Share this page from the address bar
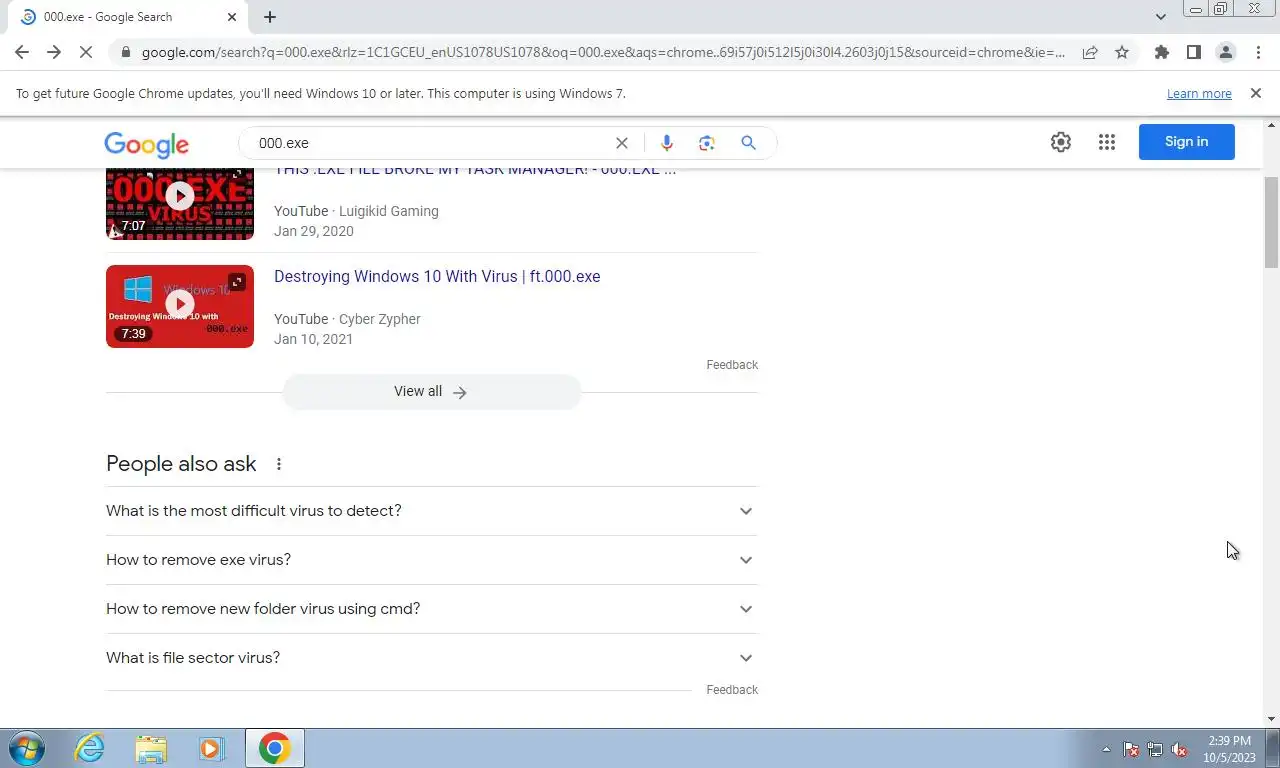The image size is (1280, 768). click(1090, 52)
